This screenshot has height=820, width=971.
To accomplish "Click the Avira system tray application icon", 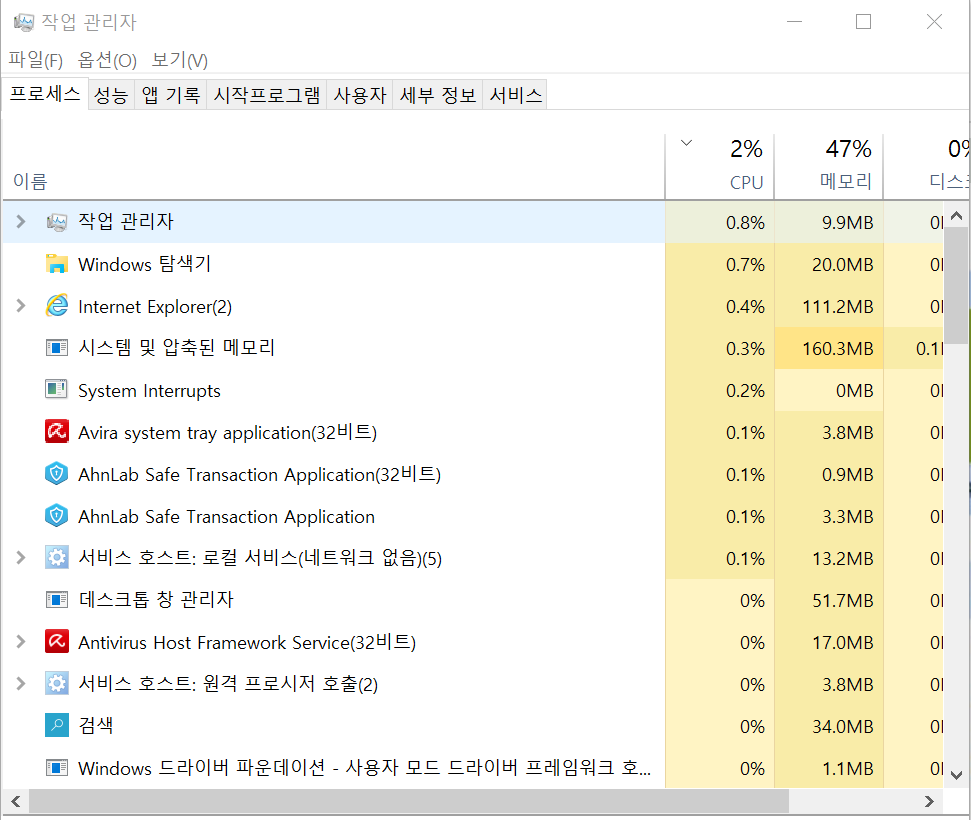I will click(57, 432).
